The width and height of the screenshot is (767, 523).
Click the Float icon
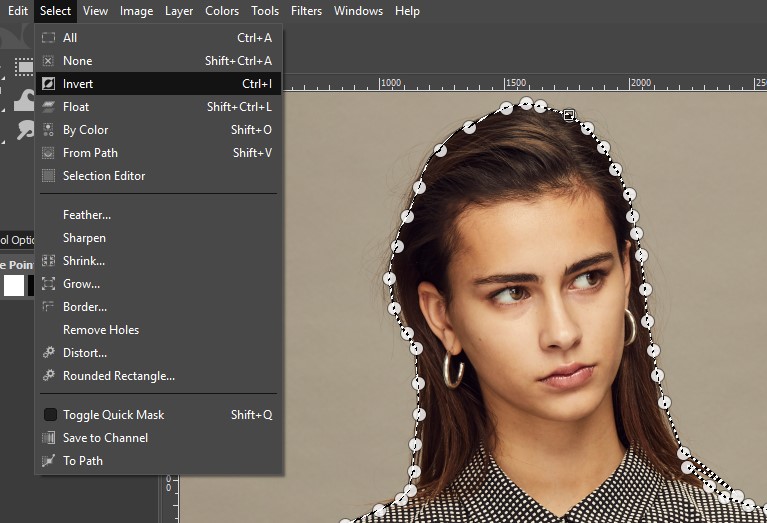click(48, 107)
